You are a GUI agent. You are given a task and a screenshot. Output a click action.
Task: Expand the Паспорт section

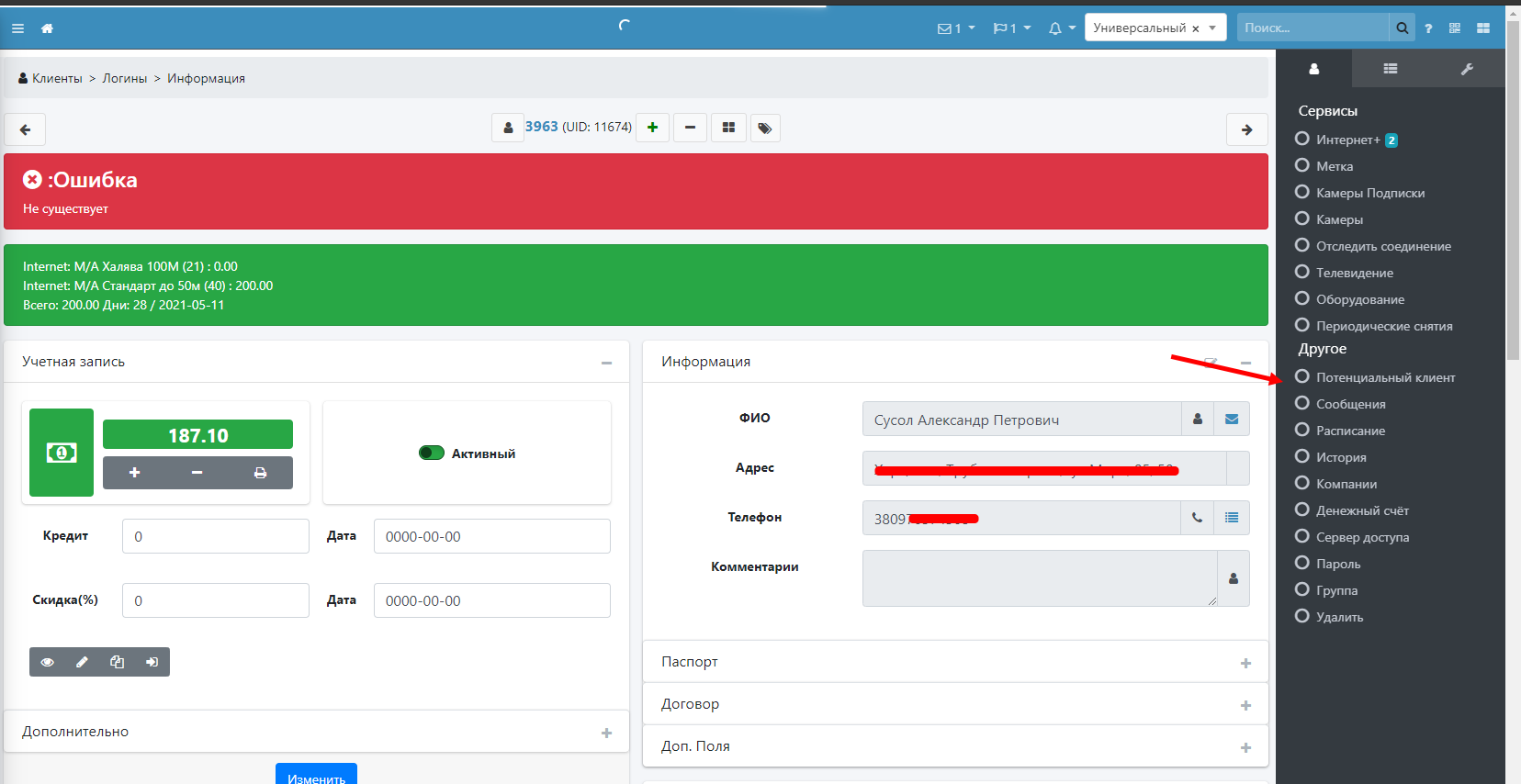point(955,662)
